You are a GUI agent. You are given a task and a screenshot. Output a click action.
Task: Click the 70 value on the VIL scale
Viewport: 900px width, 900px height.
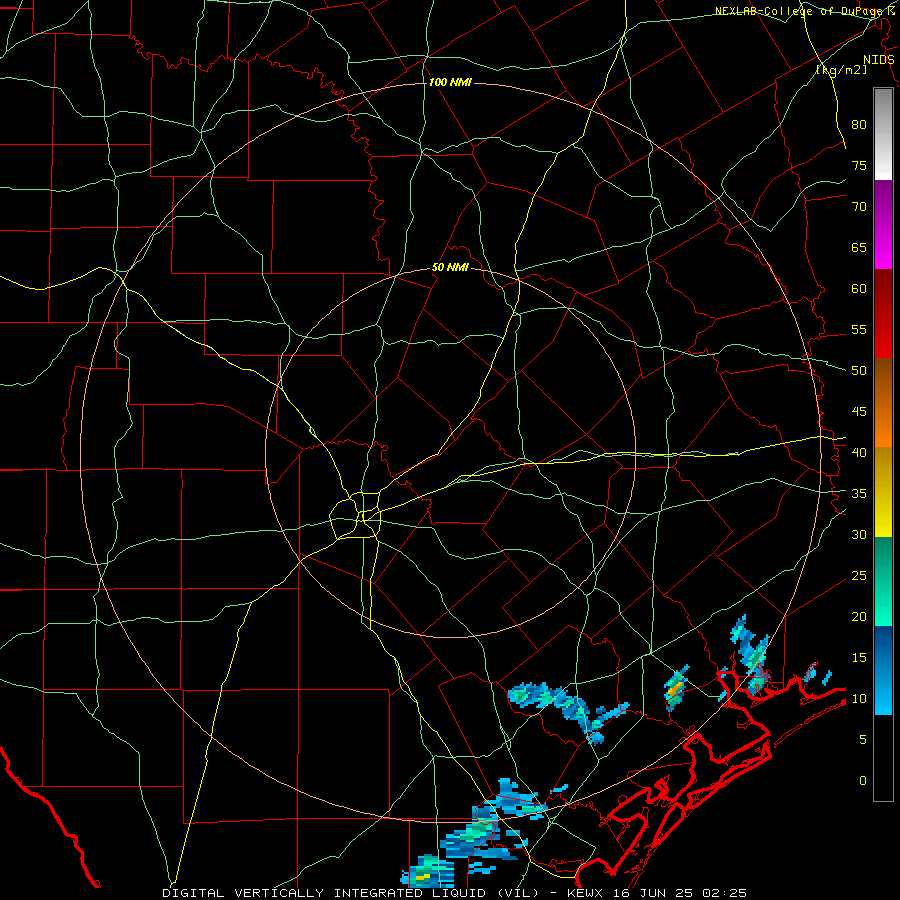(x=859, y=207)
